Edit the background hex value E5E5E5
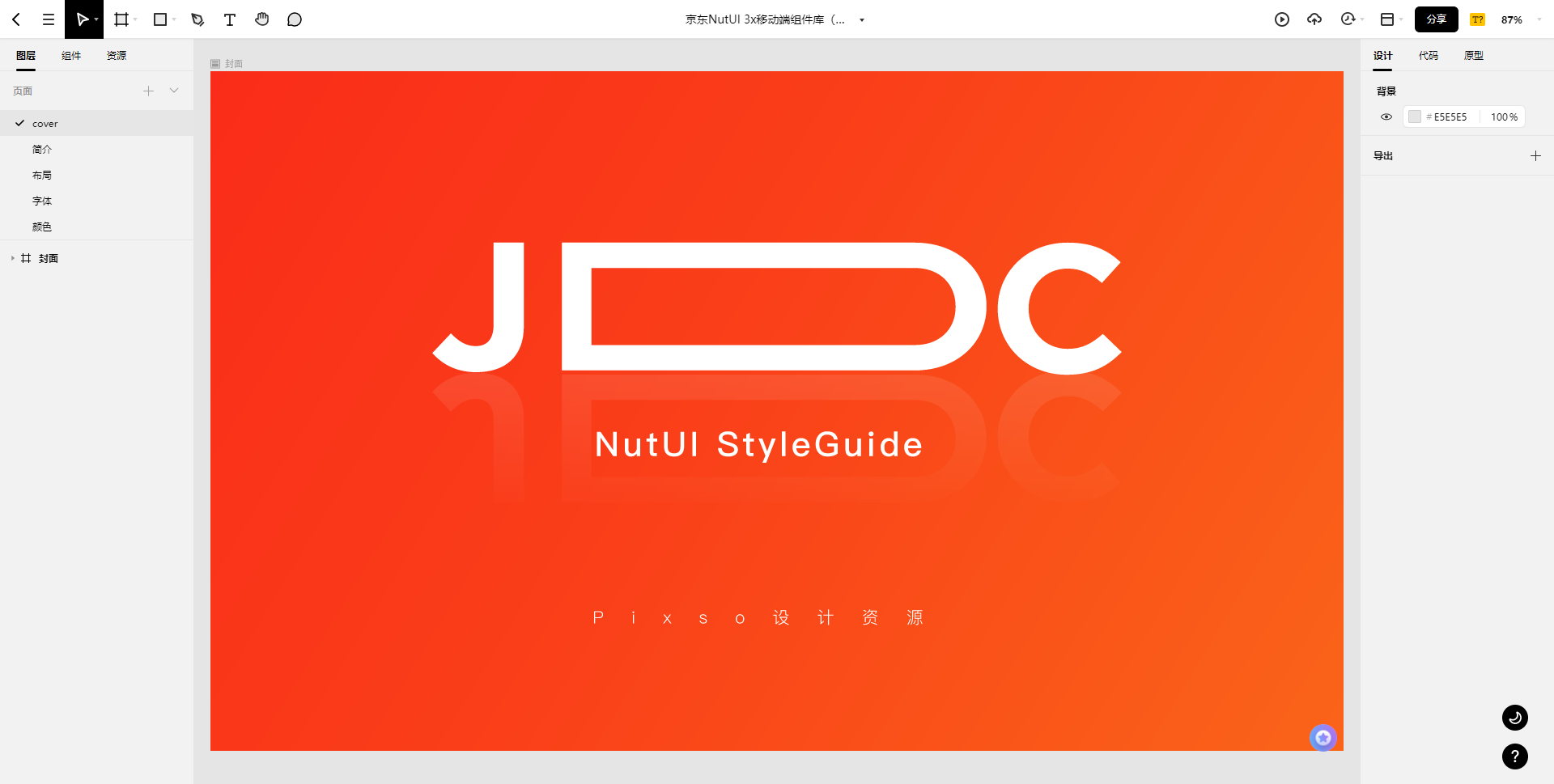Viewport: 1554px width, 784px height. [1450, 117]
